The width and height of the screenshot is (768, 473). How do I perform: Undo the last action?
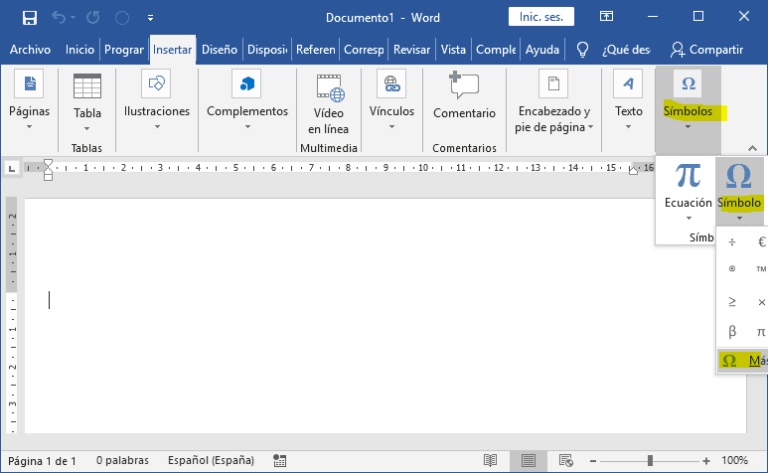(59, 18)
